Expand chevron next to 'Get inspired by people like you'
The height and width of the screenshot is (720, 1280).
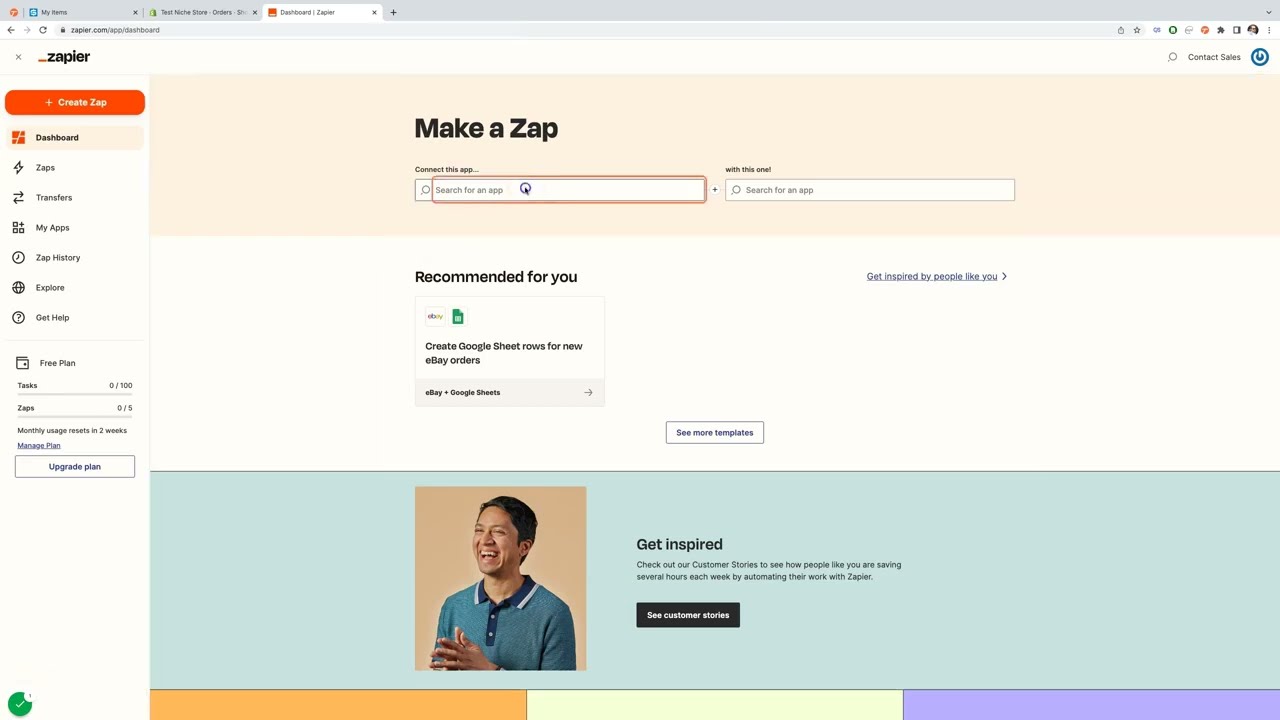tap(1004, 276)
